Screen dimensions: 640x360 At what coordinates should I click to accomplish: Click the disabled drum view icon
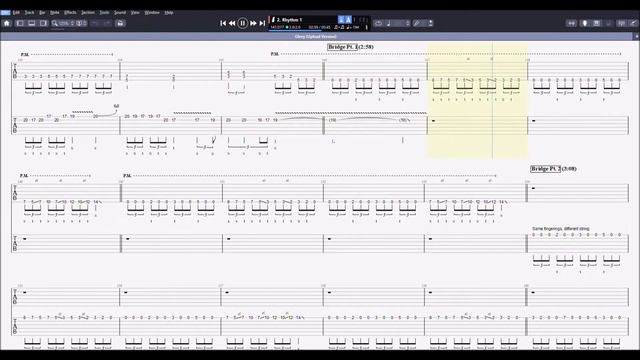point(609,23)
